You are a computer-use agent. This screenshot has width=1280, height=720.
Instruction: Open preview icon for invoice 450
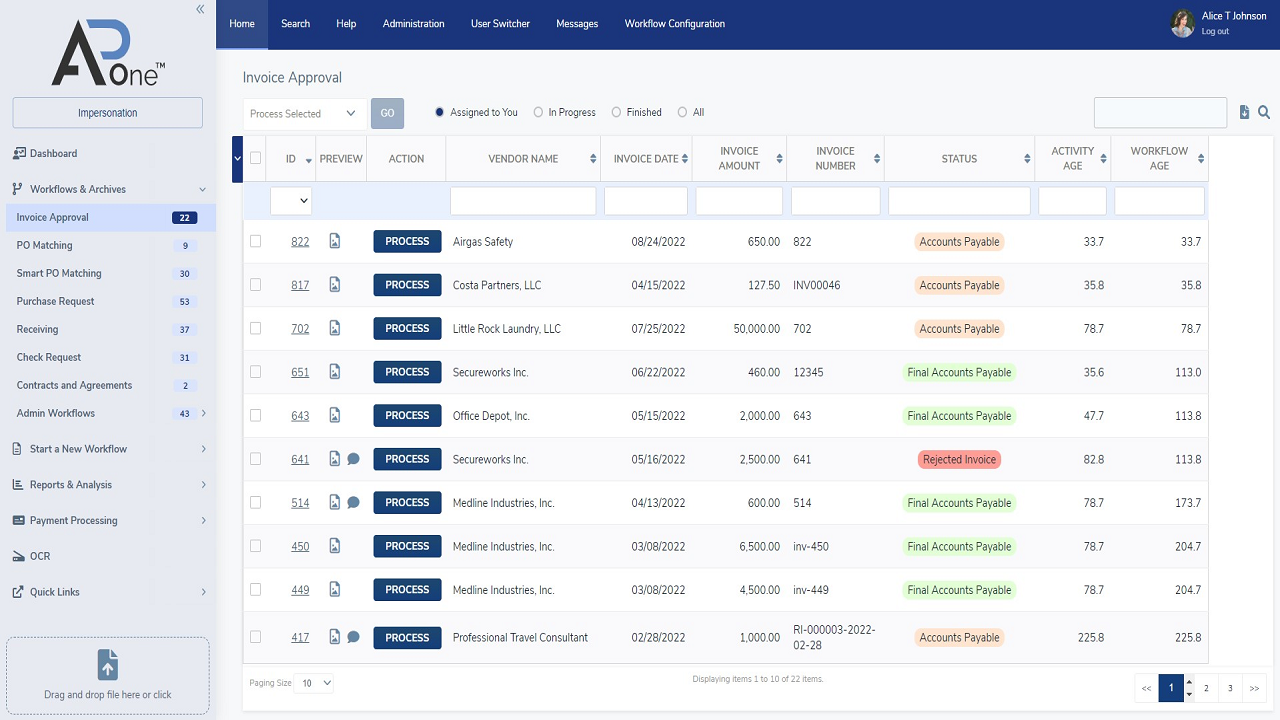pos(335,546)
